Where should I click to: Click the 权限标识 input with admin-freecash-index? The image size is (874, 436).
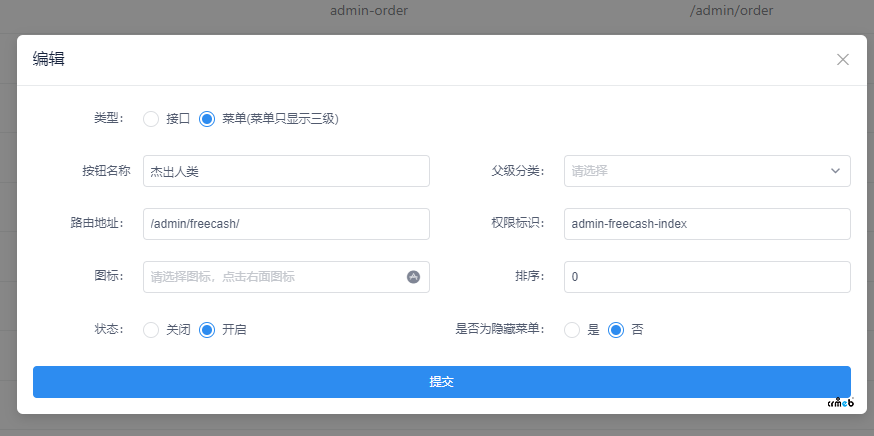tap(707, 224)
